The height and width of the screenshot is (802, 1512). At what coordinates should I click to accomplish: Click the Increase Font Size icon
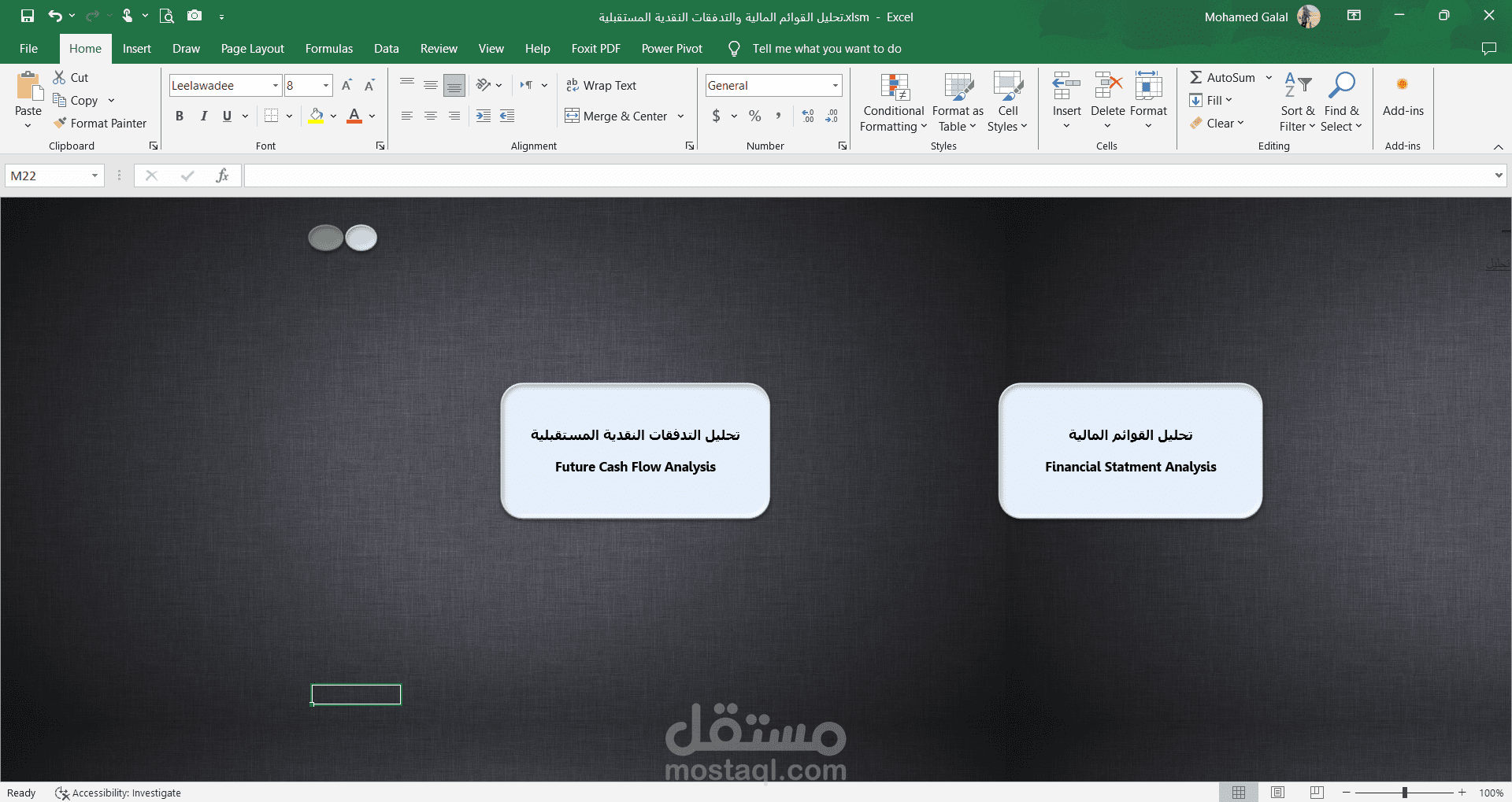pos(346,85)
